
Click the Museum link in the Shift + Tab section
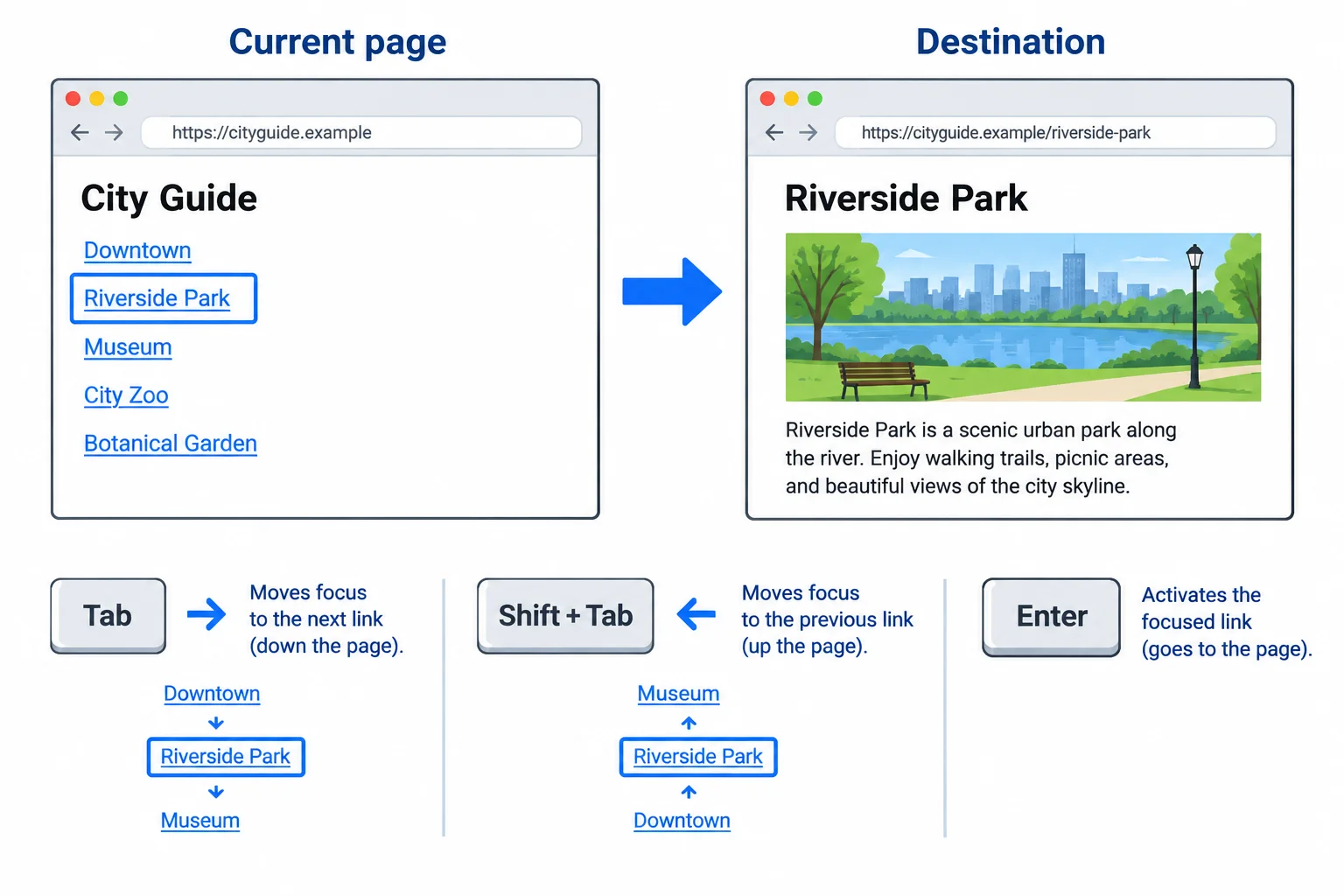(678, 694)
